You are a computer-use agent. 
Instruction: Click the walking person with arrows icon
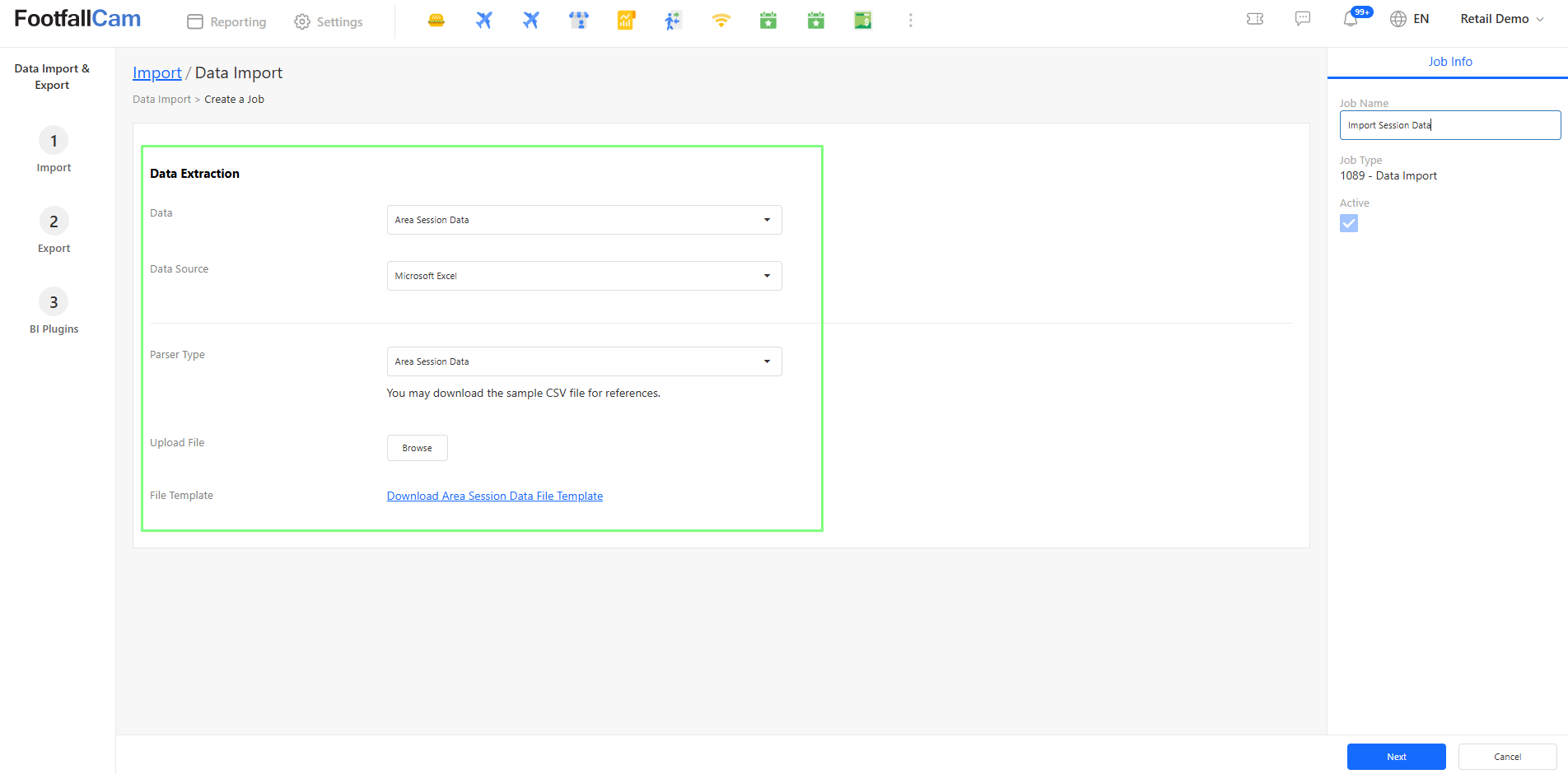[x=674, y=21]
